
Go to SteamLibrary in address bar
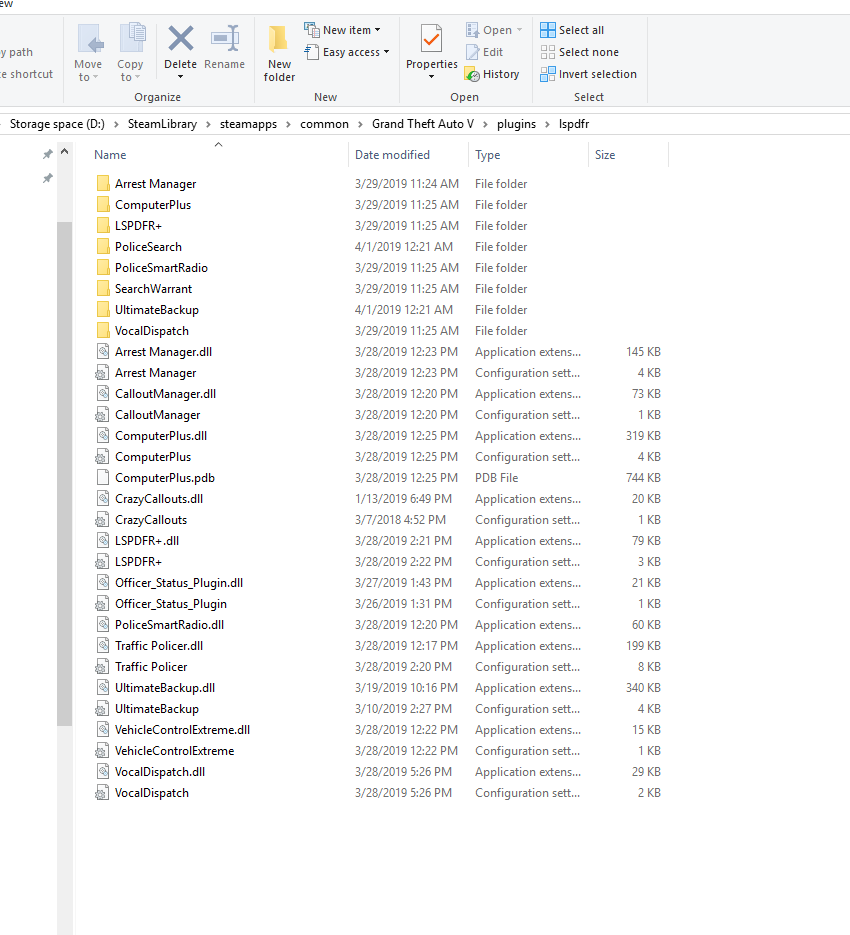[162, 124]
